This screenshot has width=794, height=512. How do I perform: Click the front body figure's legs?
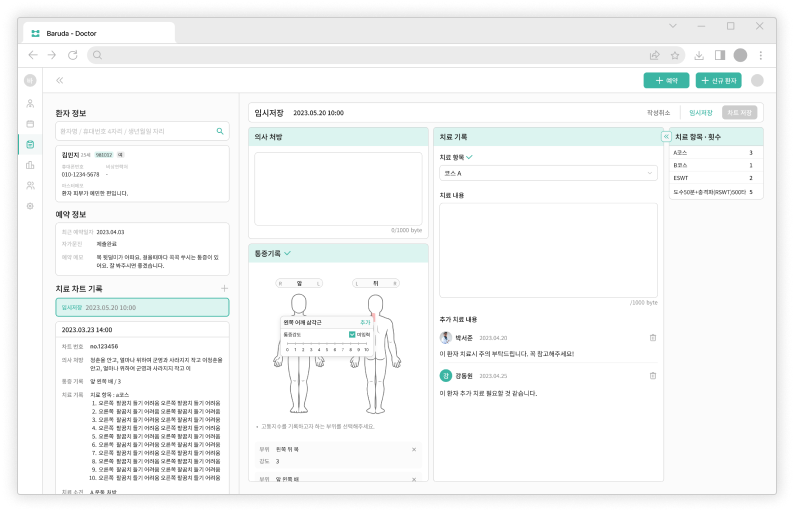click(x=299, y=385)
